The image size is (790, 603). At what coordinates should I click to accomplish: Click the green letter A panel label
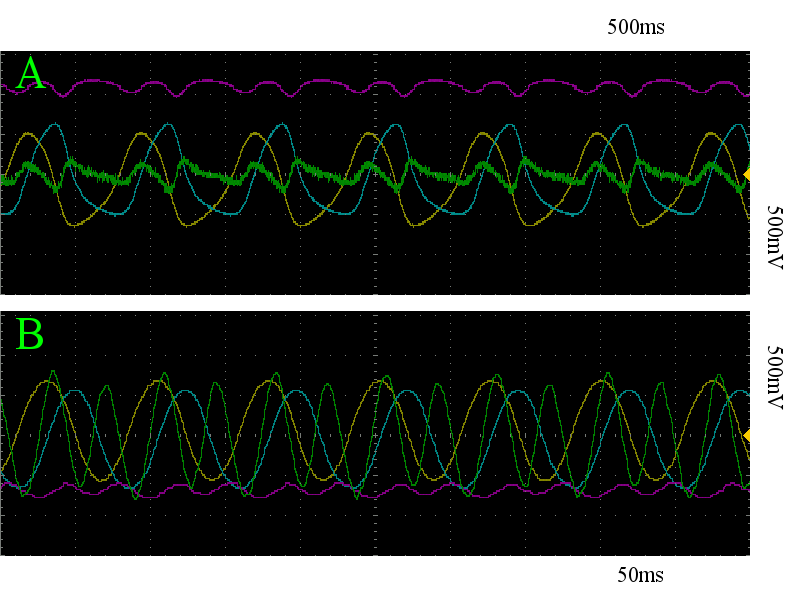pos(31,74)
